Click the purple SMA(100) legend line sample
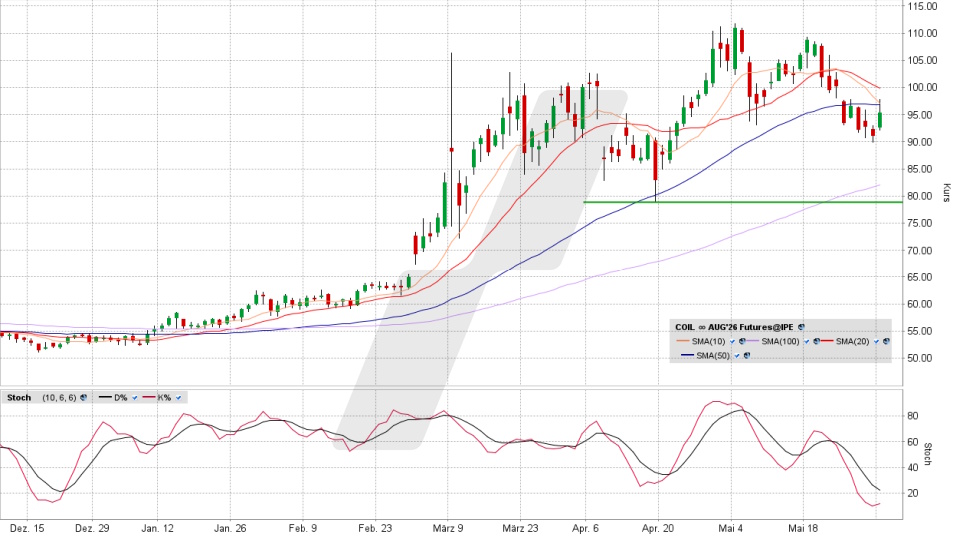The image size is (960, 540). coord(752,341)
